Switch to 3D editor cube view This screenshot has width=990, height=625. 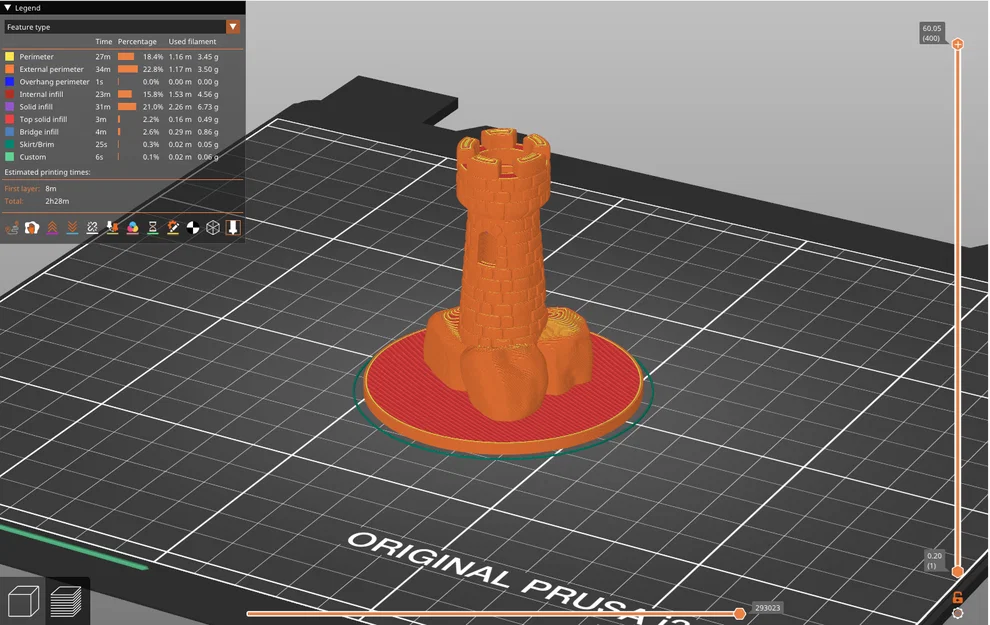(x=23, y=601)
